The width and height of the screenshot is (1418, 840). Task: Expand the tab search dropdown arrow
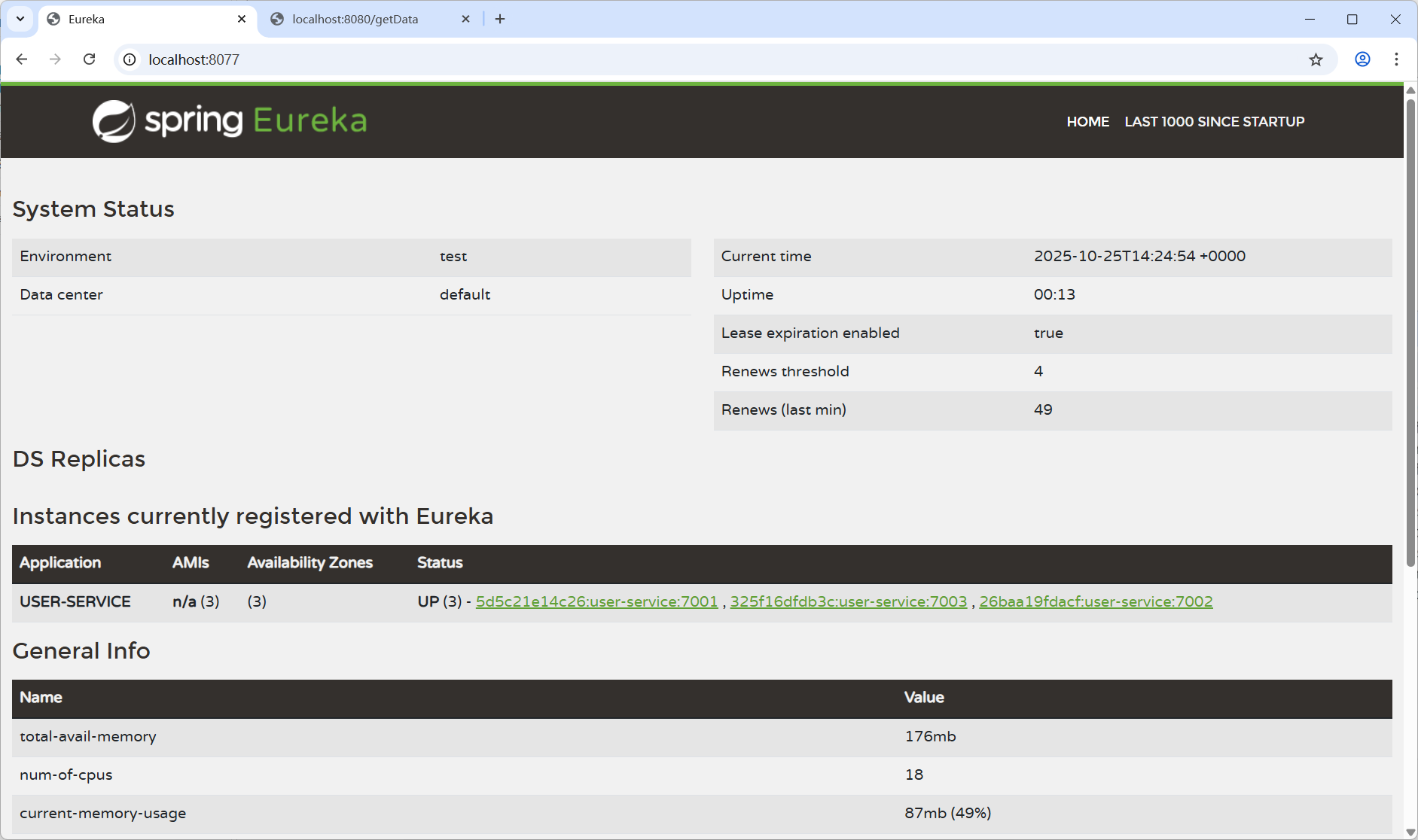(x=20, y=19)
